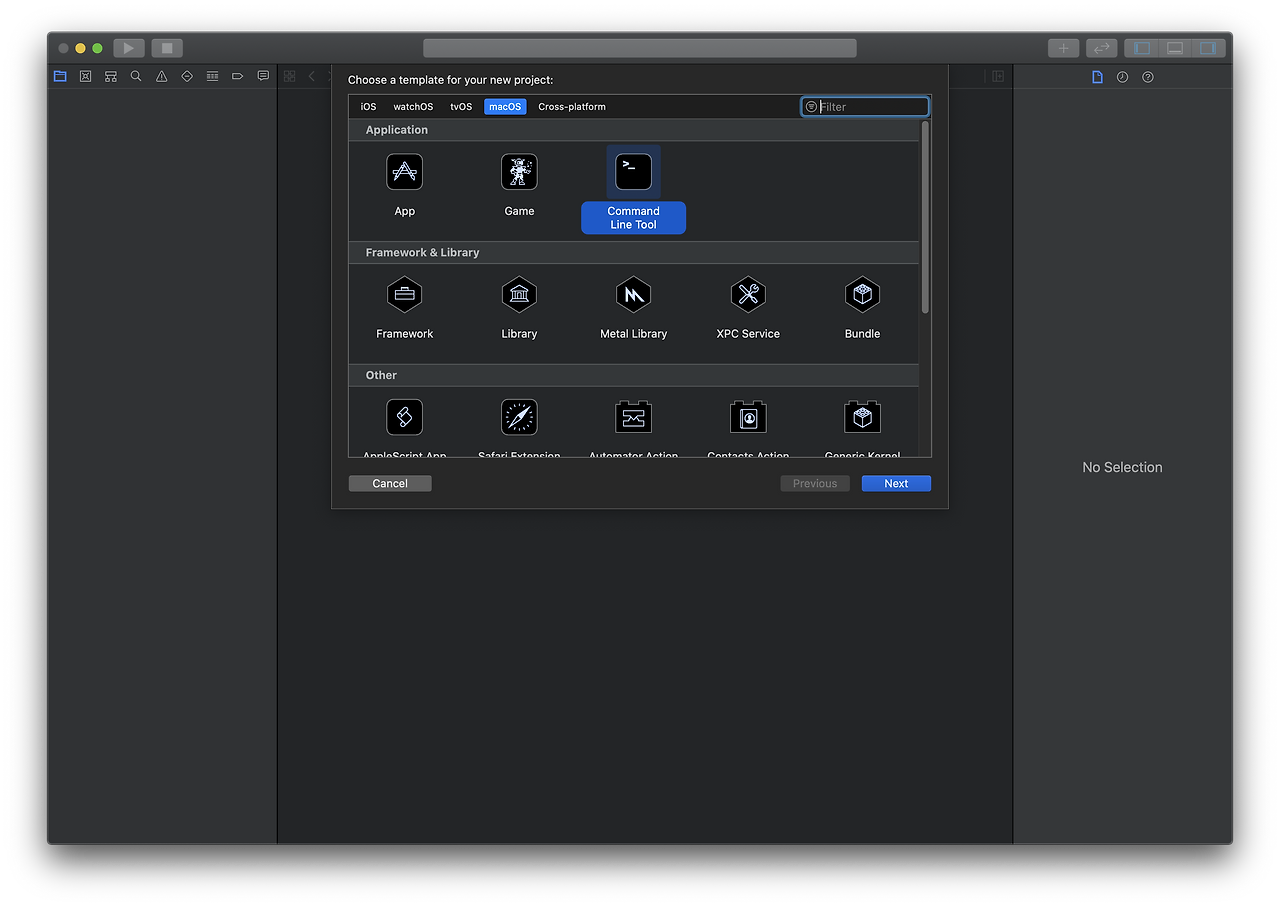Show the History inspector clock icon
Screen dimensions: 1280x907
point(1122,77)
